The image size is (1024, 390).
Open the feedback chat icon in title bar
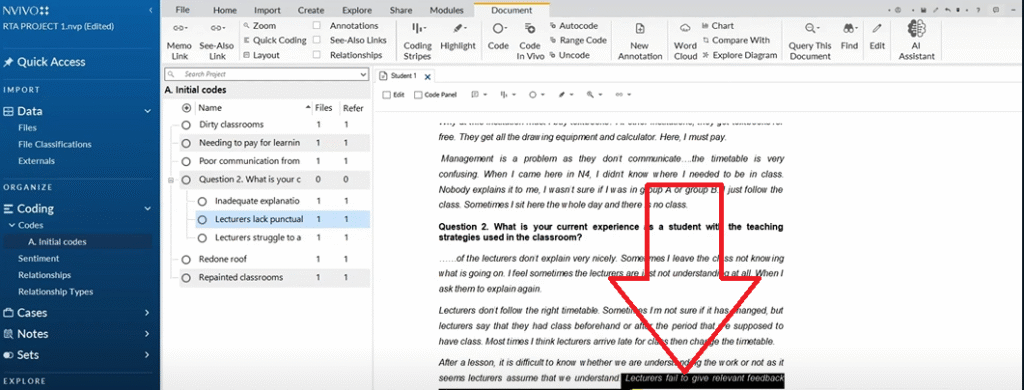click(995, 10)
